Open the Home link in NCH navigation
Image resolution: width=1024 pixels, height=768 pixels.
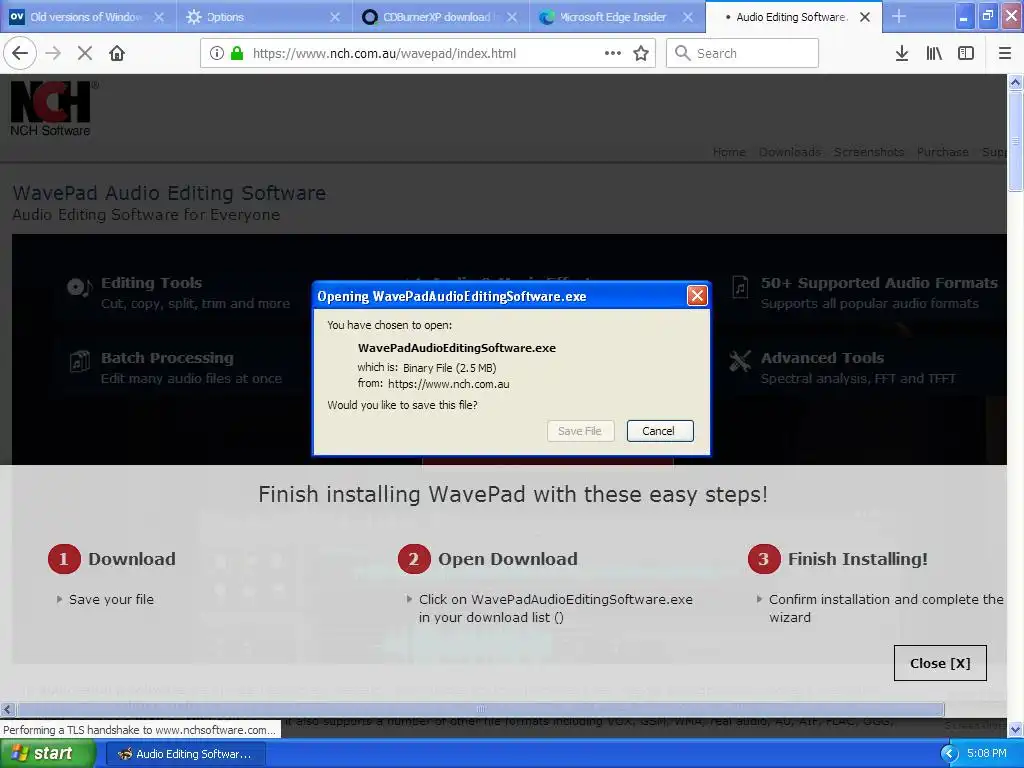click(729, 152)
